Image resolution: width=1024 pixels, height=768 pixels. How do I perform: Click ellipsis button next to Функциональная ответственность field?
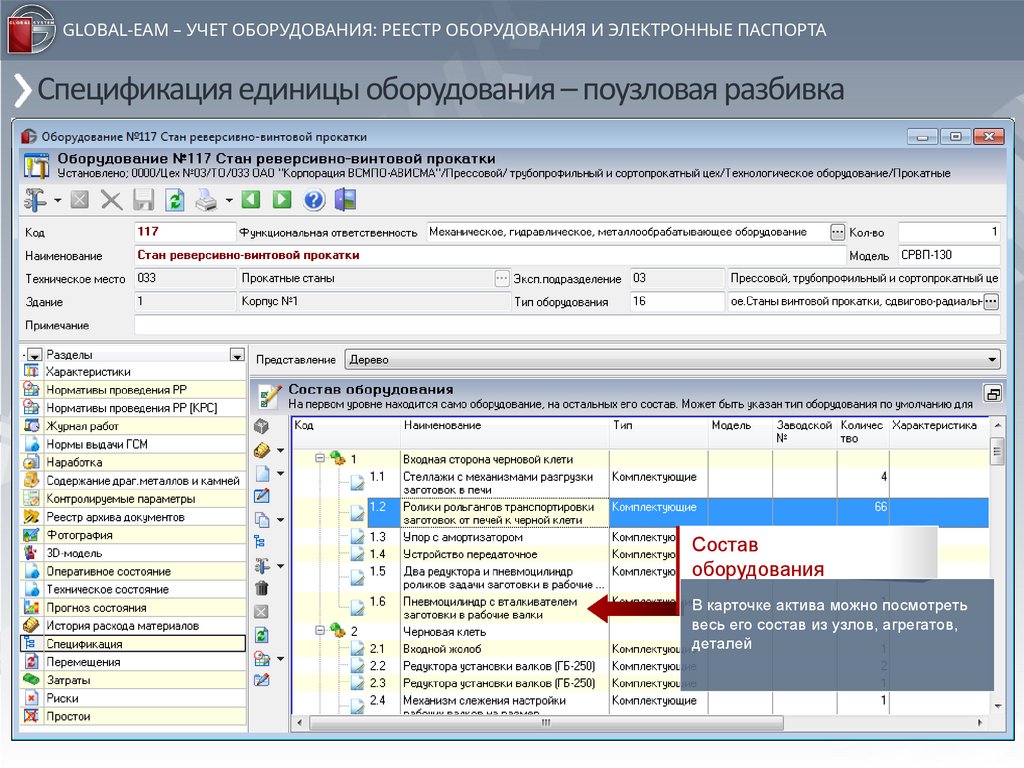pos(837,232)
